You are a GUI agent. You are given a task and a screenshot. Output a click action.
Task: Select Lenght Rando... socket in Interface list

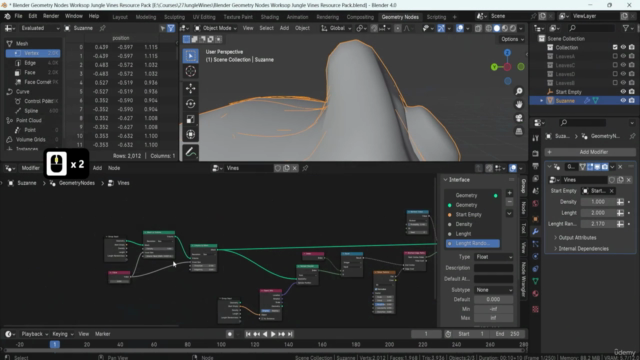[473, 243]
